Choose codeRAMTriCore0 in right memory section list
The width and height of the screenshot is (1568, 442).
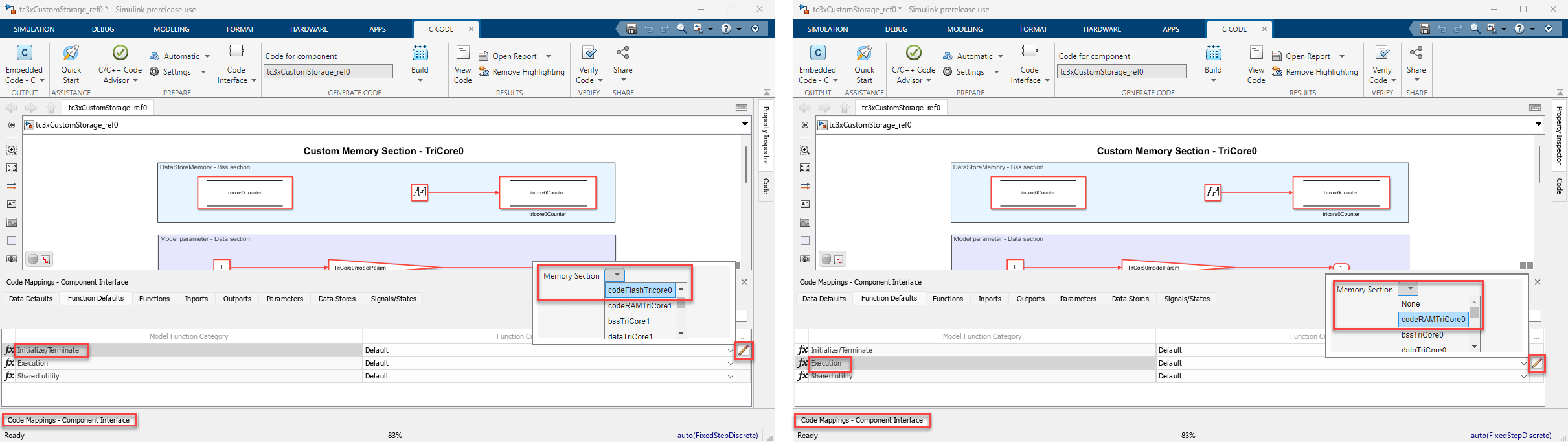pyautogui.click(x=1433, y=320)
